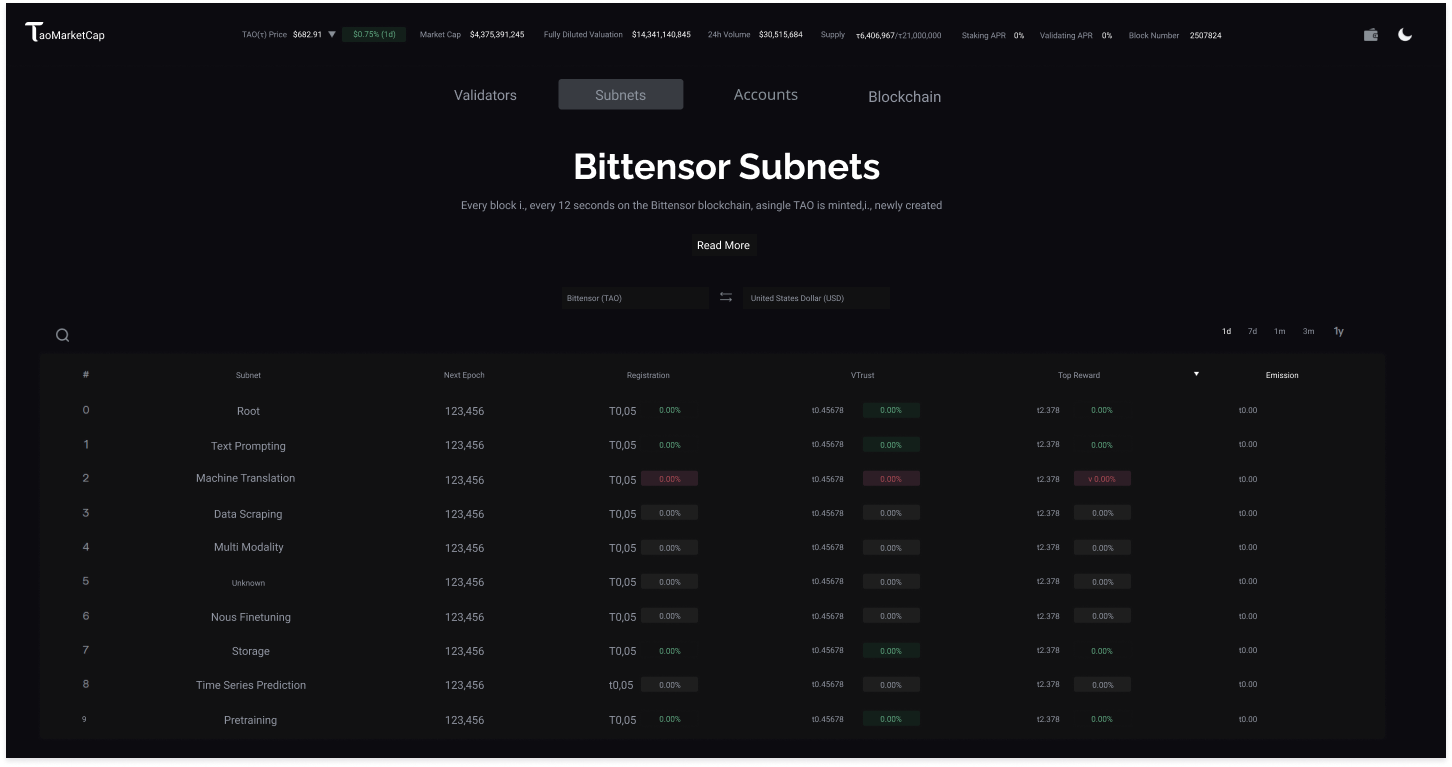Select the 1m time range

[x=1280, y=331]
